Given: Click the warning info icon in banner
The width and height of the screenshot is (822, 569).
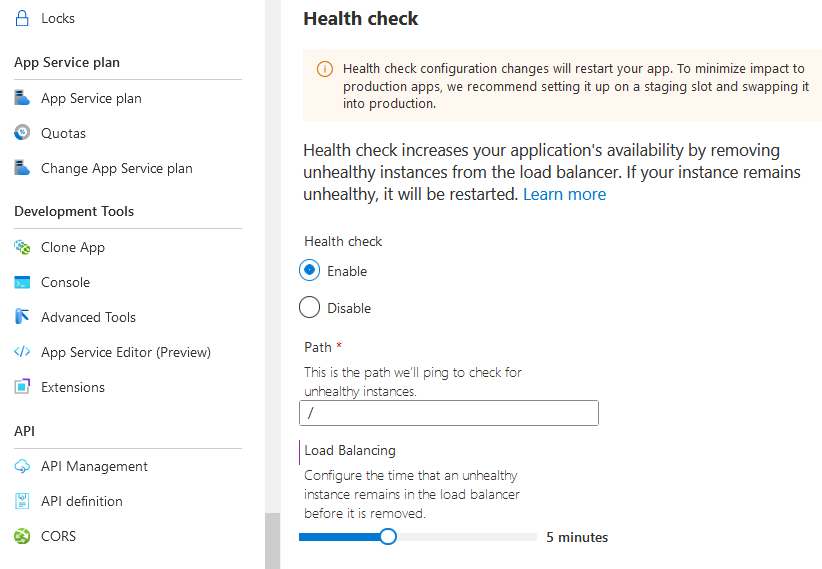Looking at the screenshot, I should click(x=324, y=69).
